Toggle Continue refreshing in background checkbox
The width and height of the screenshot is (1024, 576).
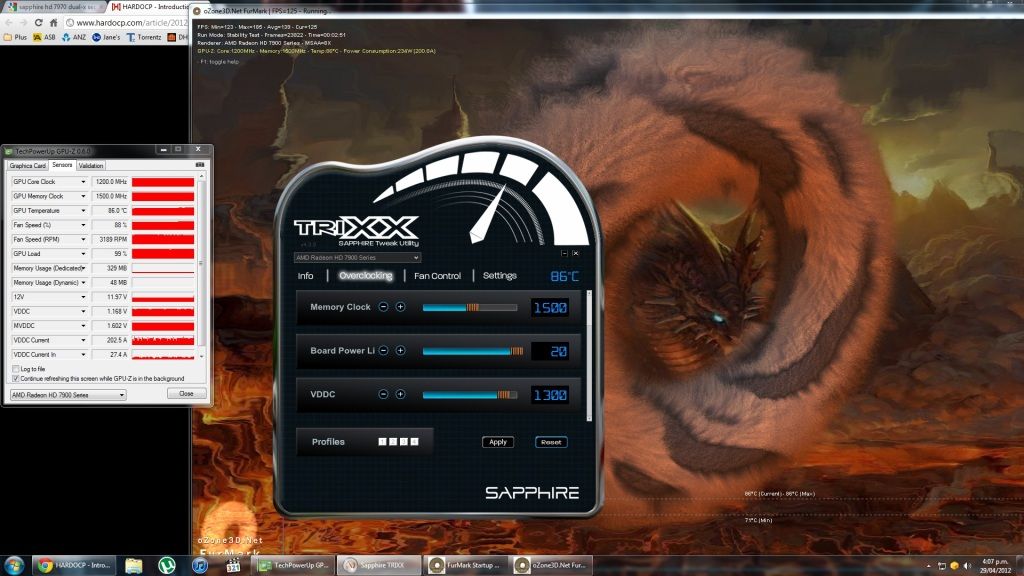coord(16,379)
